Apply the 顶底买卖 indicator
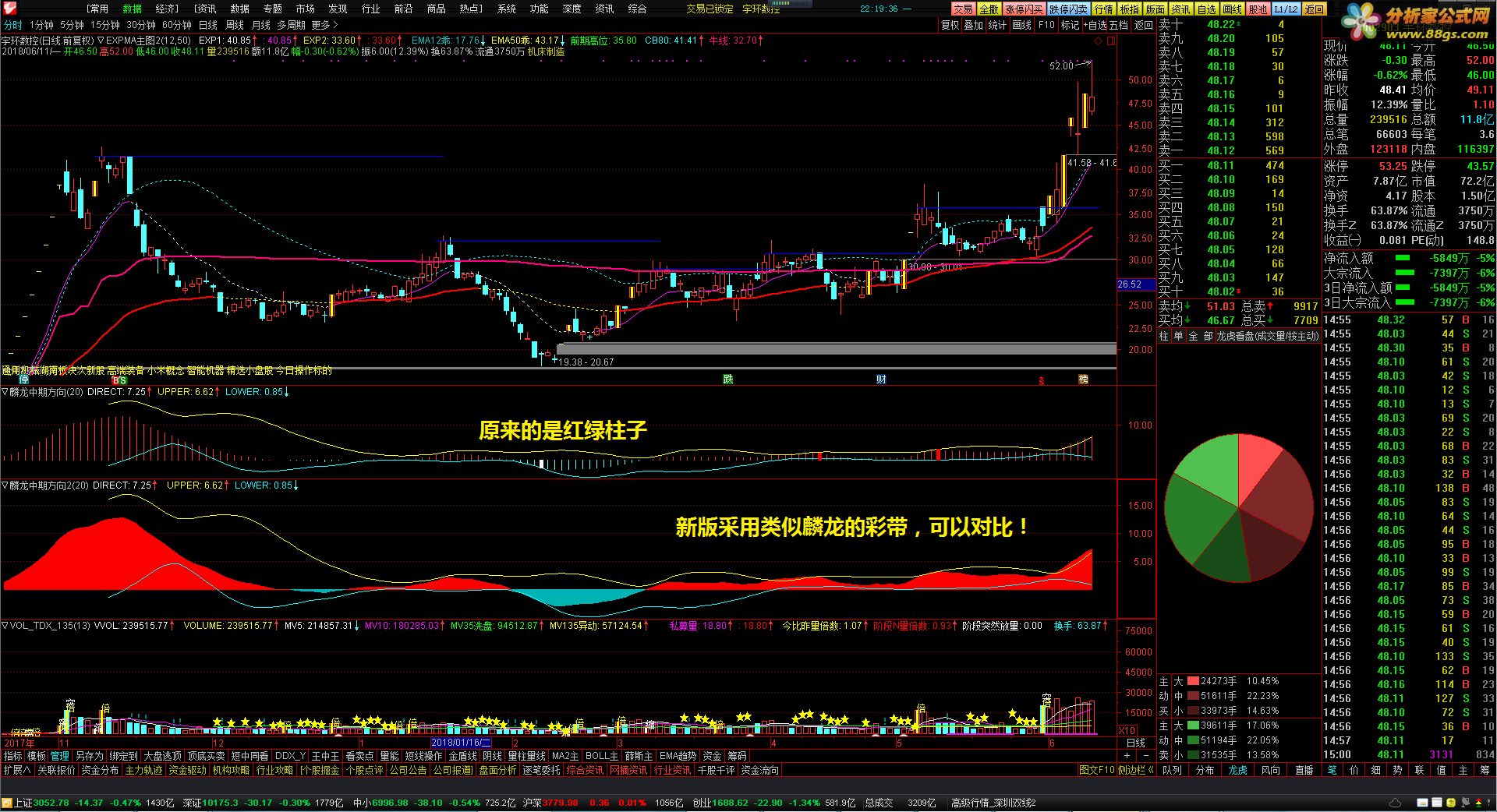The width and height of the screenshot is (1497, 812). point(206,756)
